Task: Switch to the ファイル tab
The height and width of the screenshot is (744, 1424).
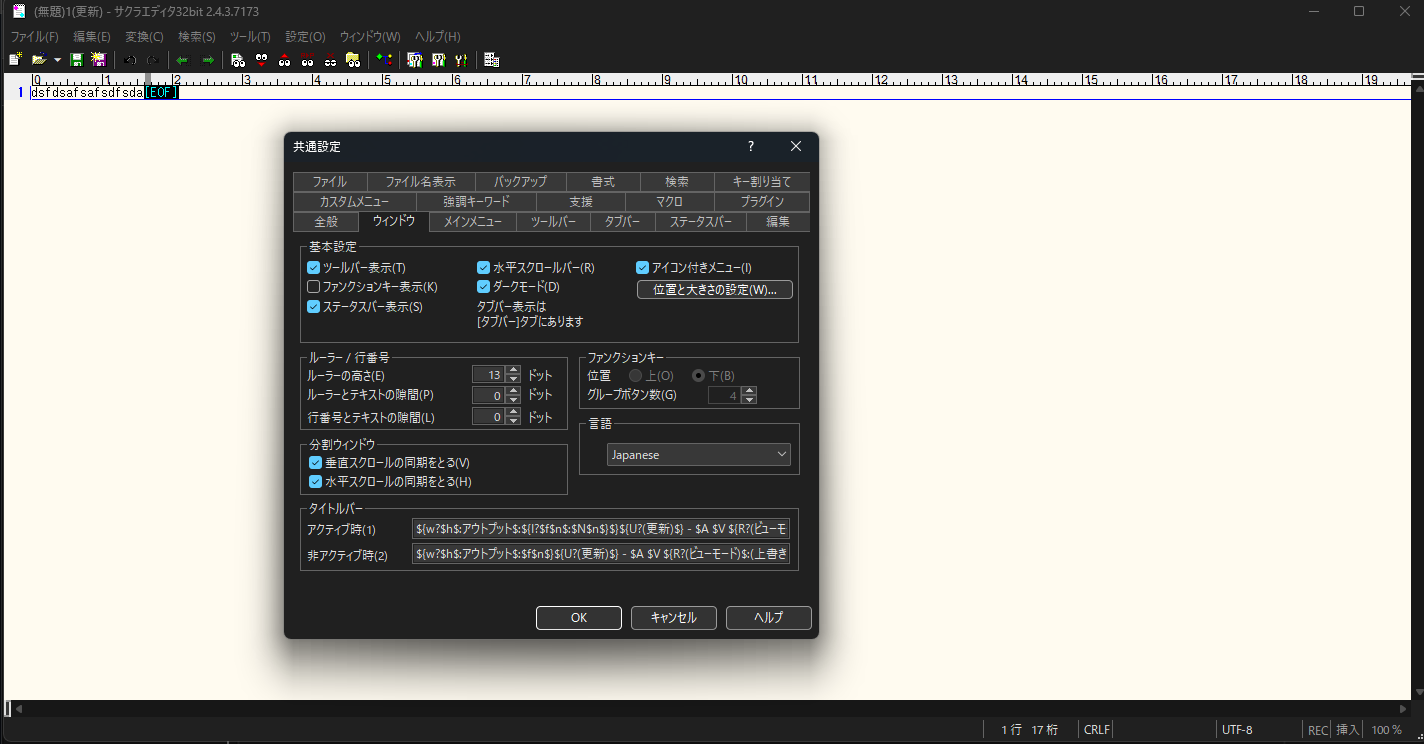Action: 330,182
